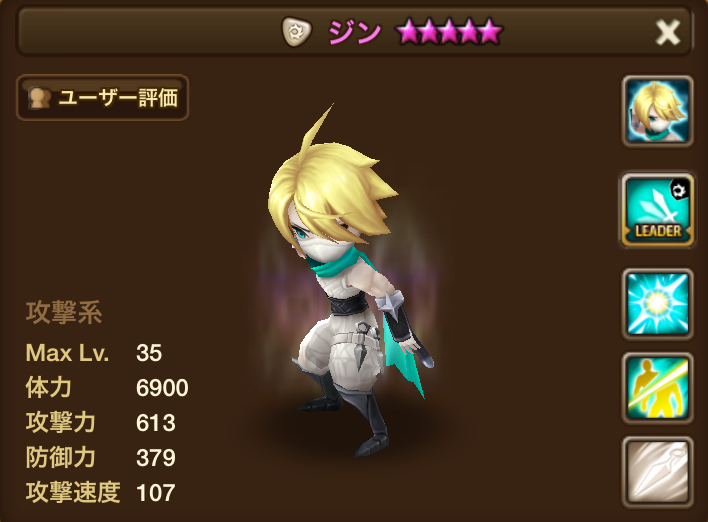Select the white kunai skill icon
This screenshot has height=522, width=708.
pos(657,472)
